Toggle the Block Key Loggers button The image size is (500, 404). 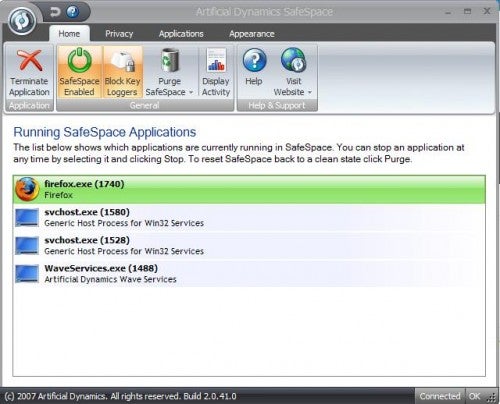pyautogui.click(x=122, y=71)
